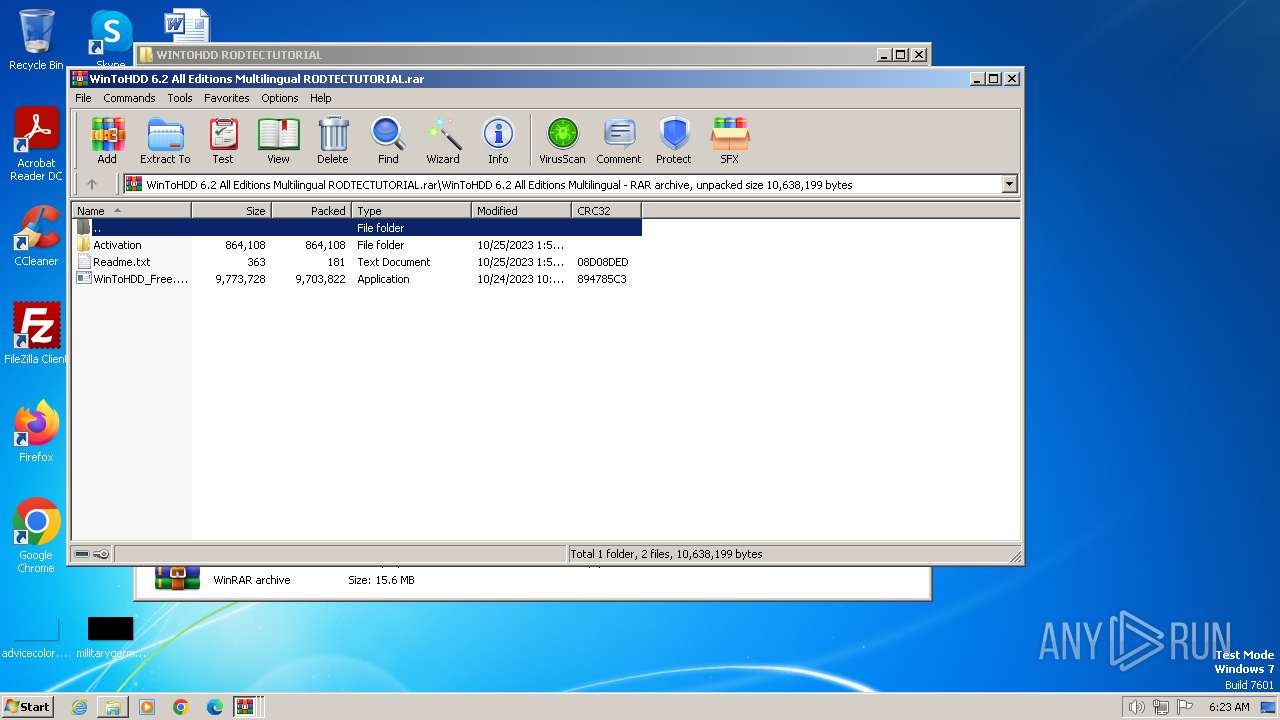Viewport: 1280px width, 720px height.
Task: Select the militarygerm desktop file
Action: (x=110, y=638)
